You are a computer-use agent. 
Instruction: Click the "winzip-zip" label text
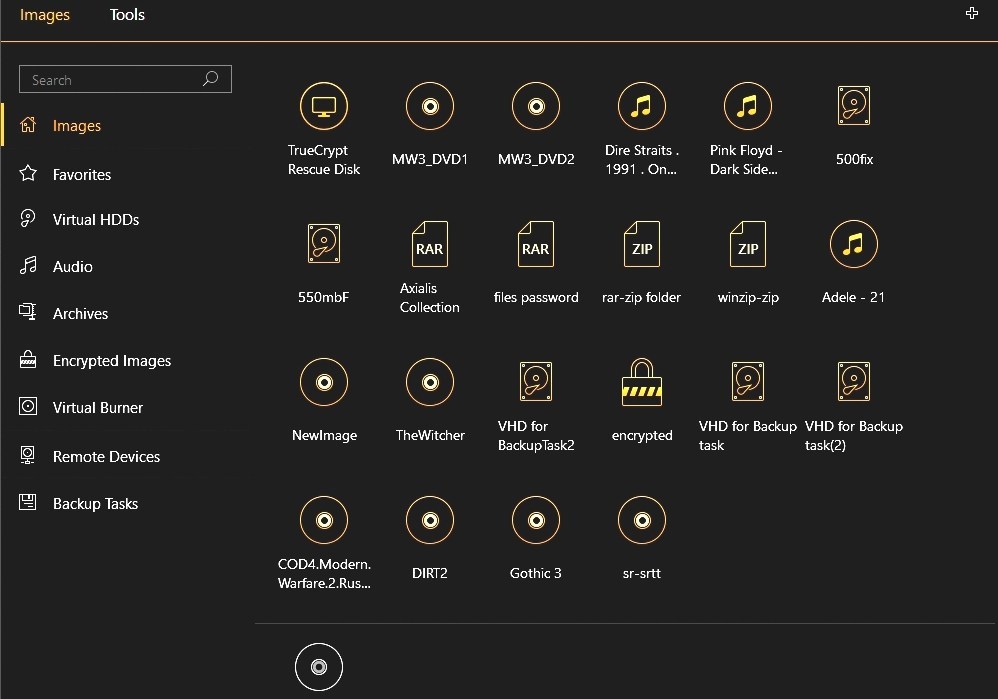click(748, 297)
